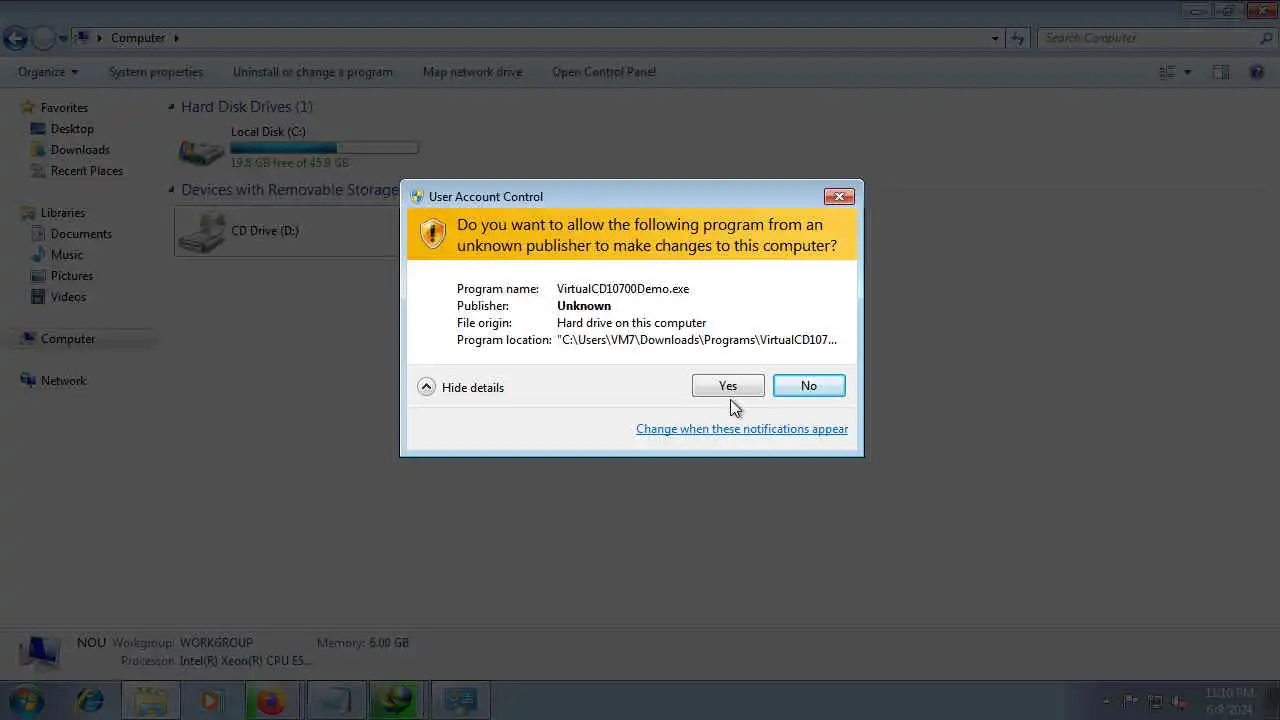Go back with Explorer's Back arrow button
Image resolution: width=1280 pixels, height=720 pixels.
click(x=15, y=39)
